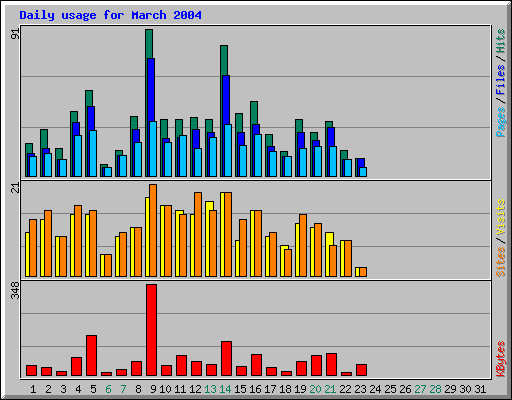Click day label 18 on the x-axis
The image size is (512, 400).
[285, 389]
